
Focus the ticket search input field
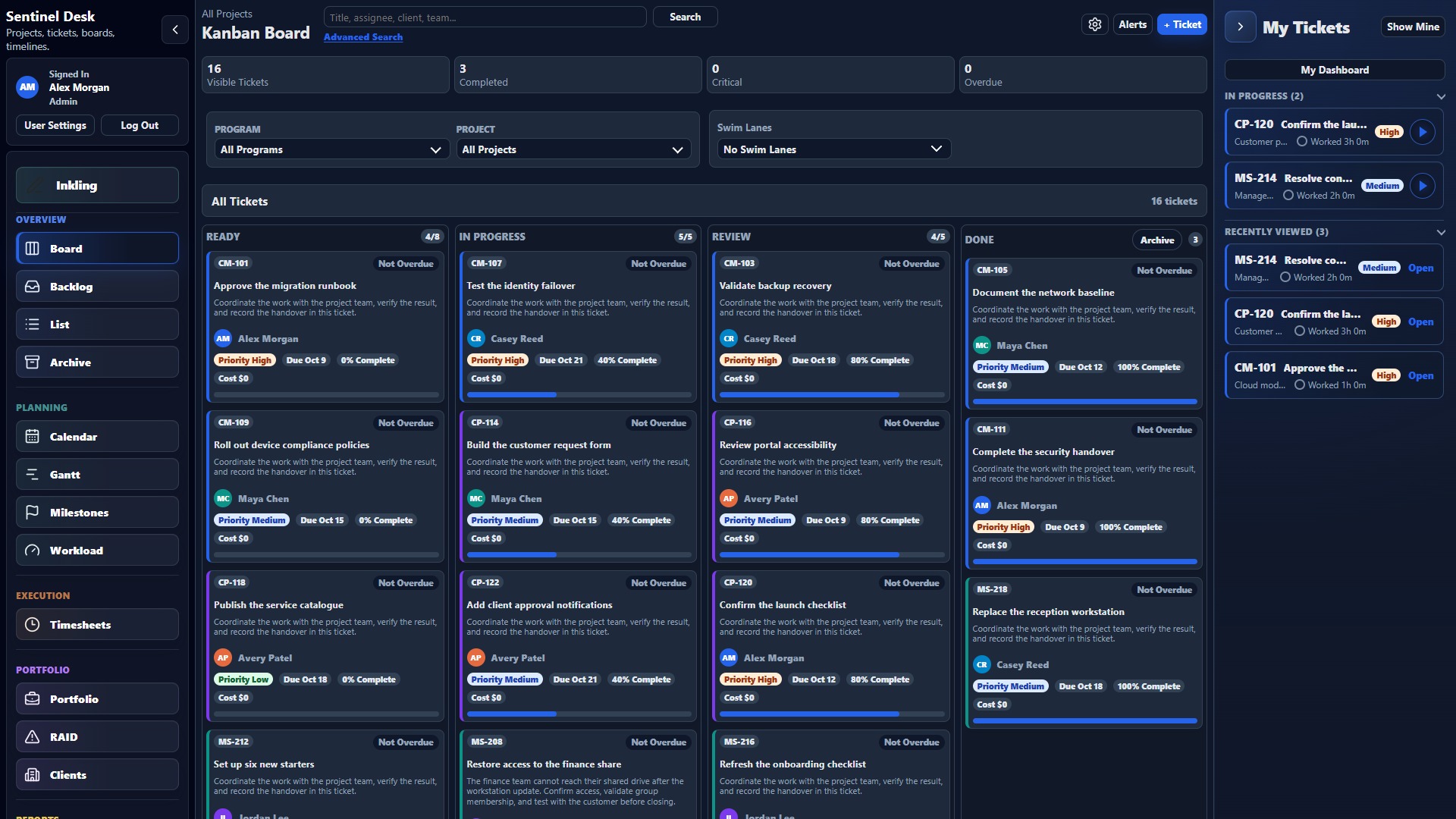coord(485,17)
